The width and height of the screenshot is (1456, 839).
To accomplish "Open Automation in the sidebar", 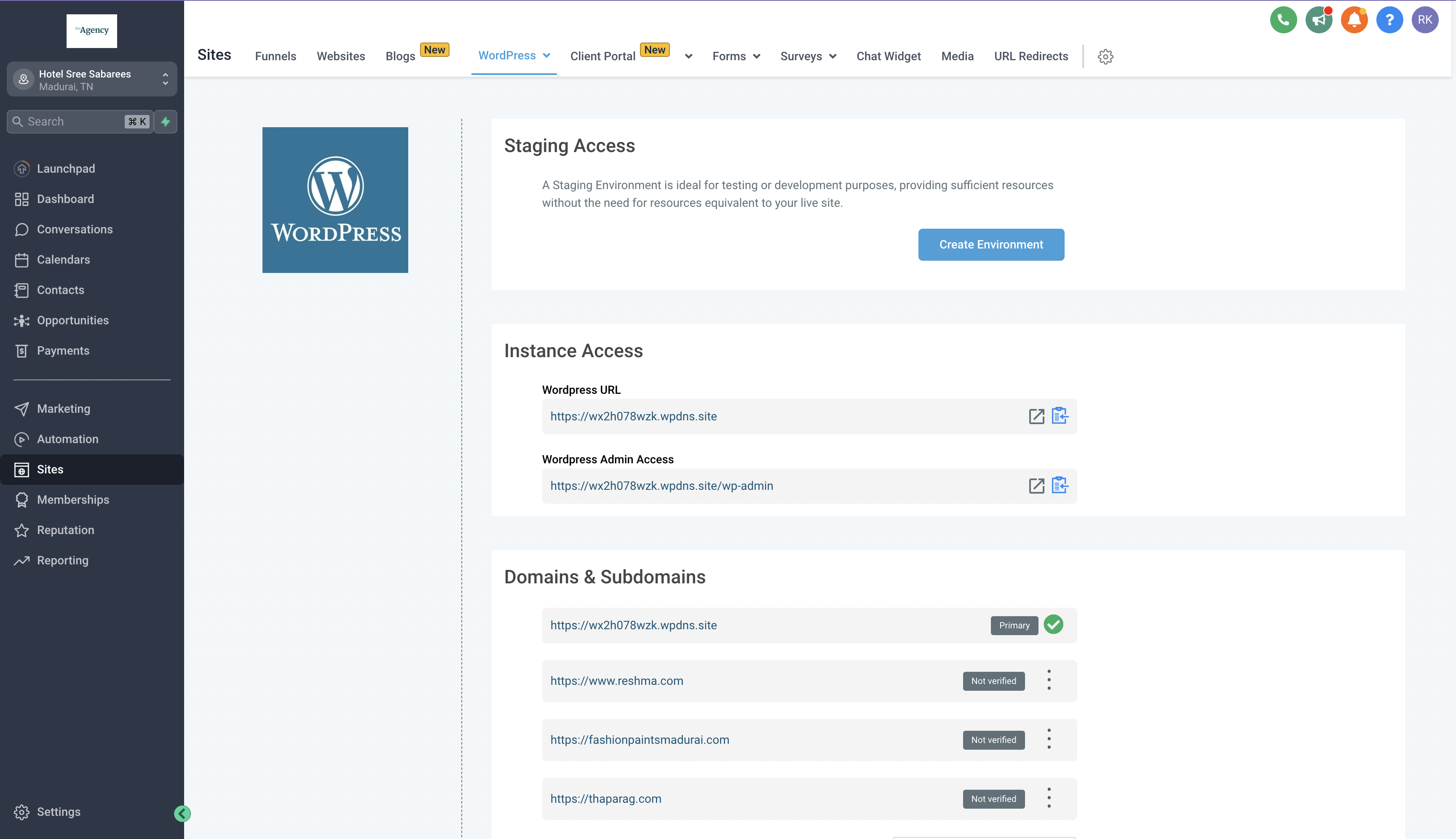I will click(x=67, y=439).
